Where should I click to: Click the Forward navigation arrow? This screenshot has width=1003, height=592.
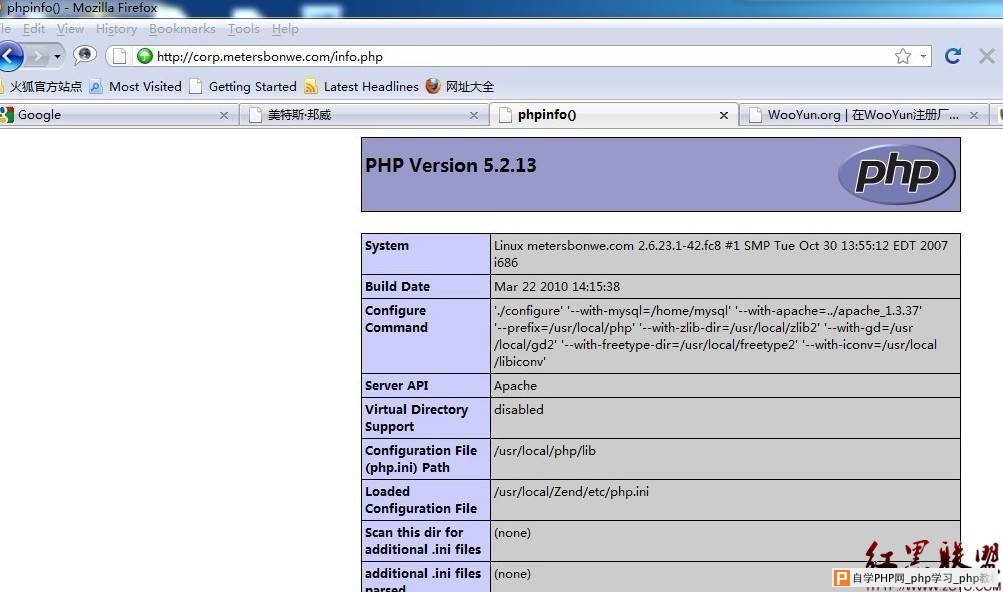[x=38, y=57]
